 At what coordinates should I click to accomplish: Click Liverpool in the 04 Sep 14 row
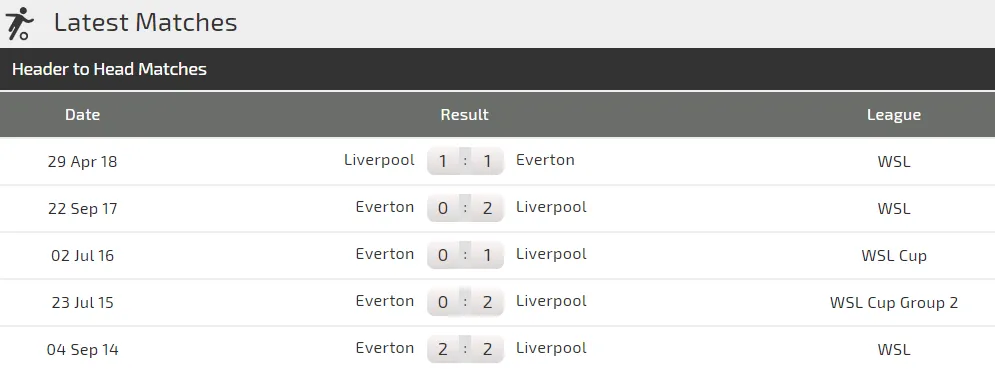[551, 348]
